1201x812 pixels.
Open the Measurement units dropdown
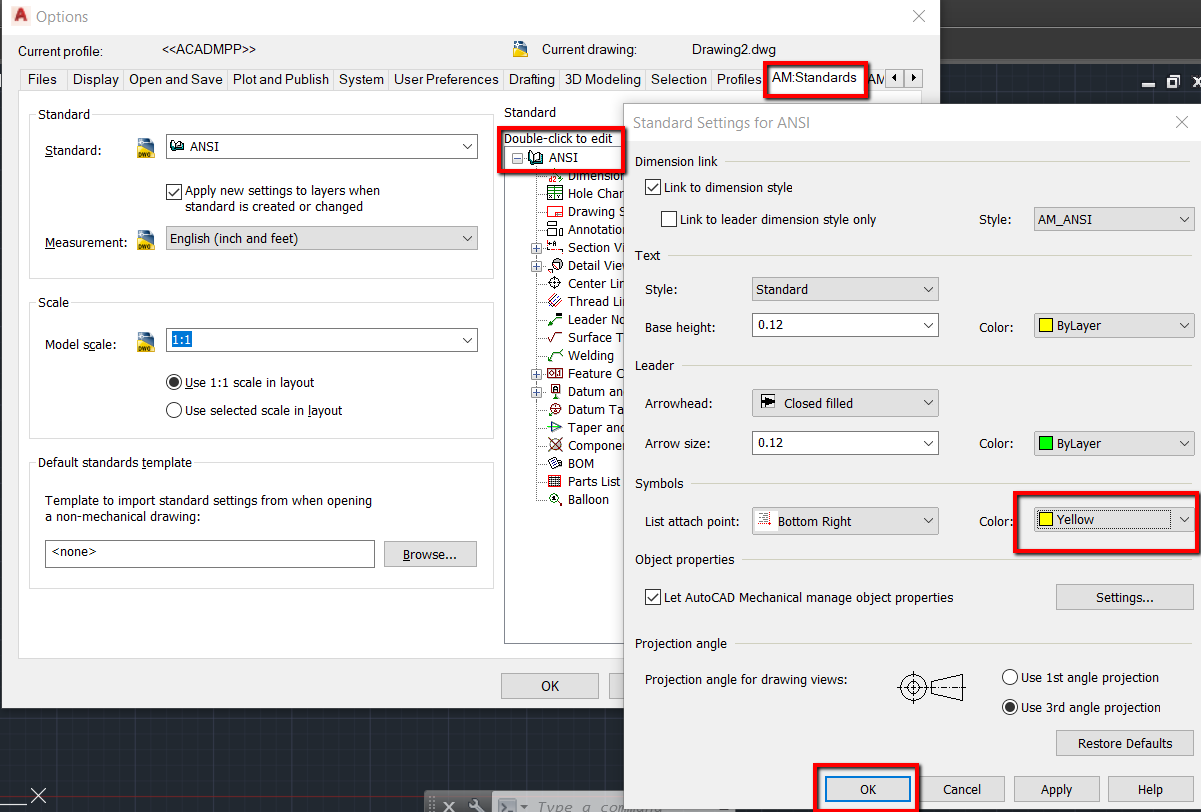coord(469,238)
